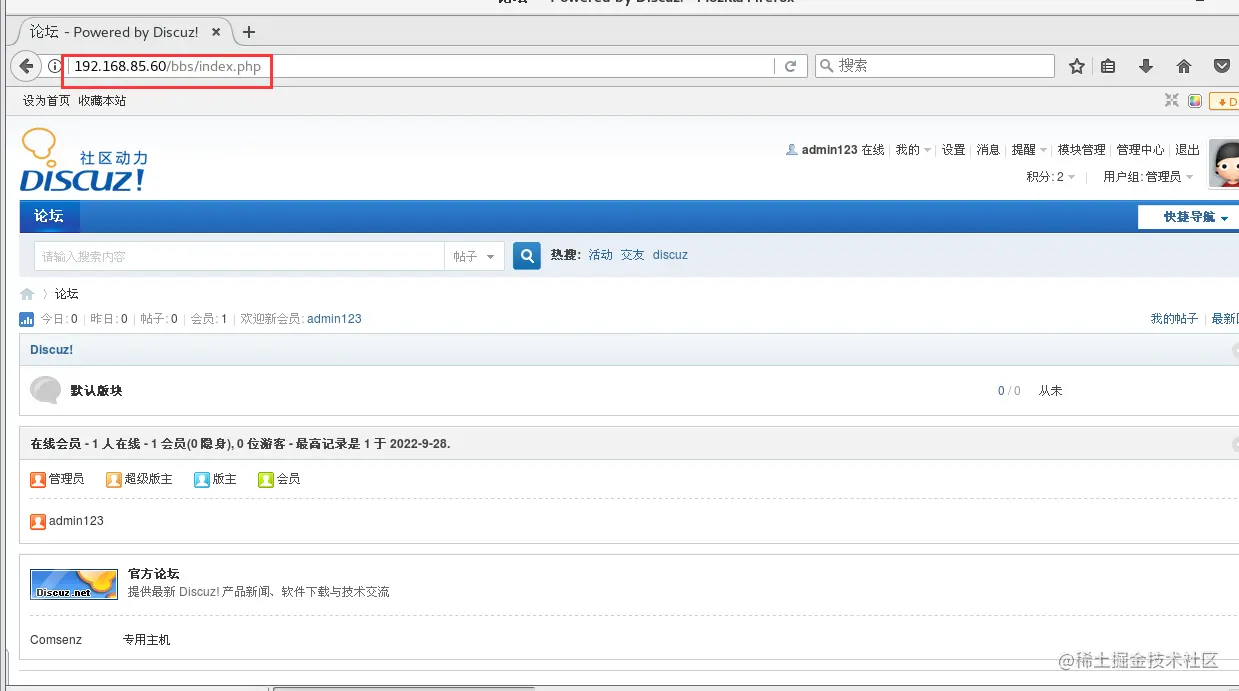Click the bookmark star in the address bar
Image resolution: width=1239 pixels, height=691 pixels.
click(x=1077, y=66)
